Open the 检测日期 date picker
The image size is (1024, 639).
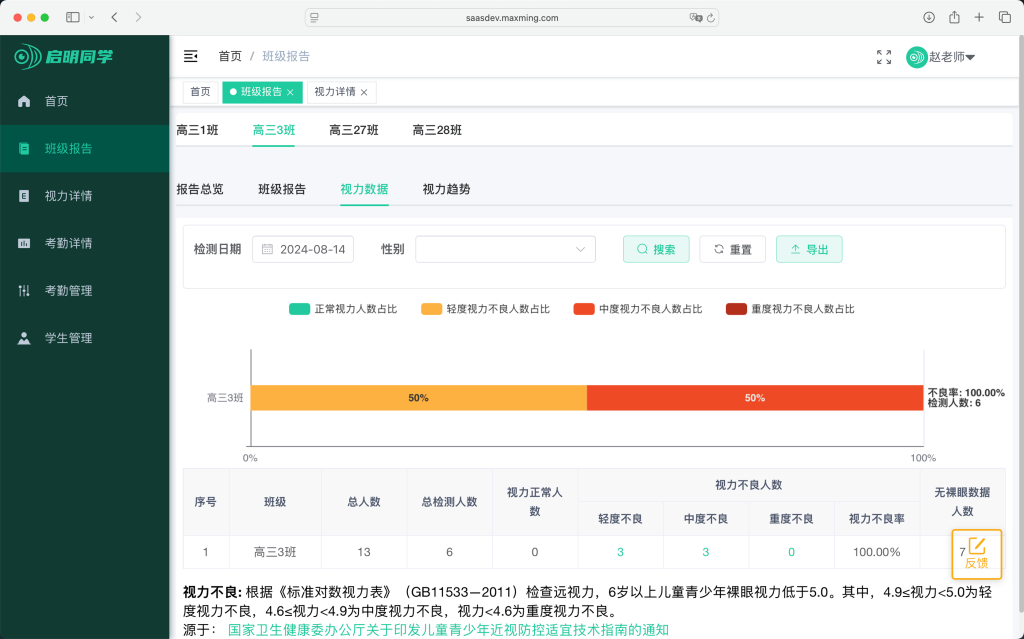(x=305, y=249)
